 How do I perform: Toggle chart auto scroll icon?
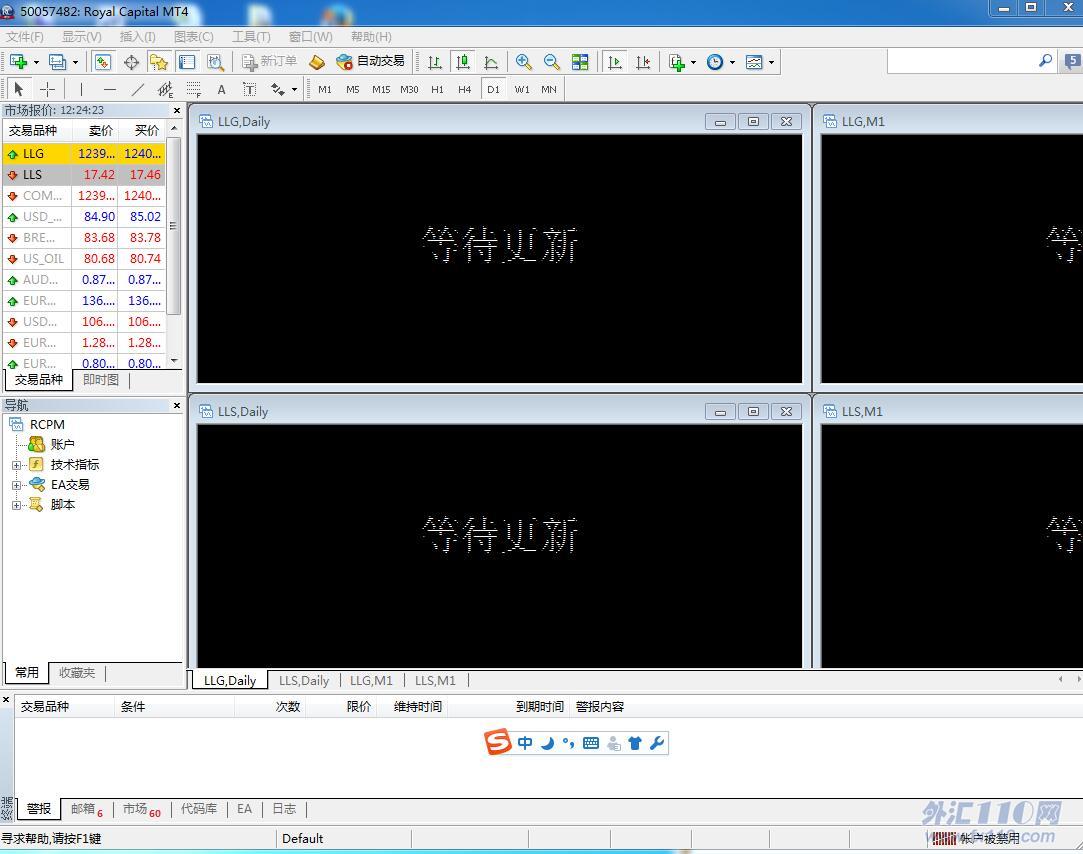(615, 62)
